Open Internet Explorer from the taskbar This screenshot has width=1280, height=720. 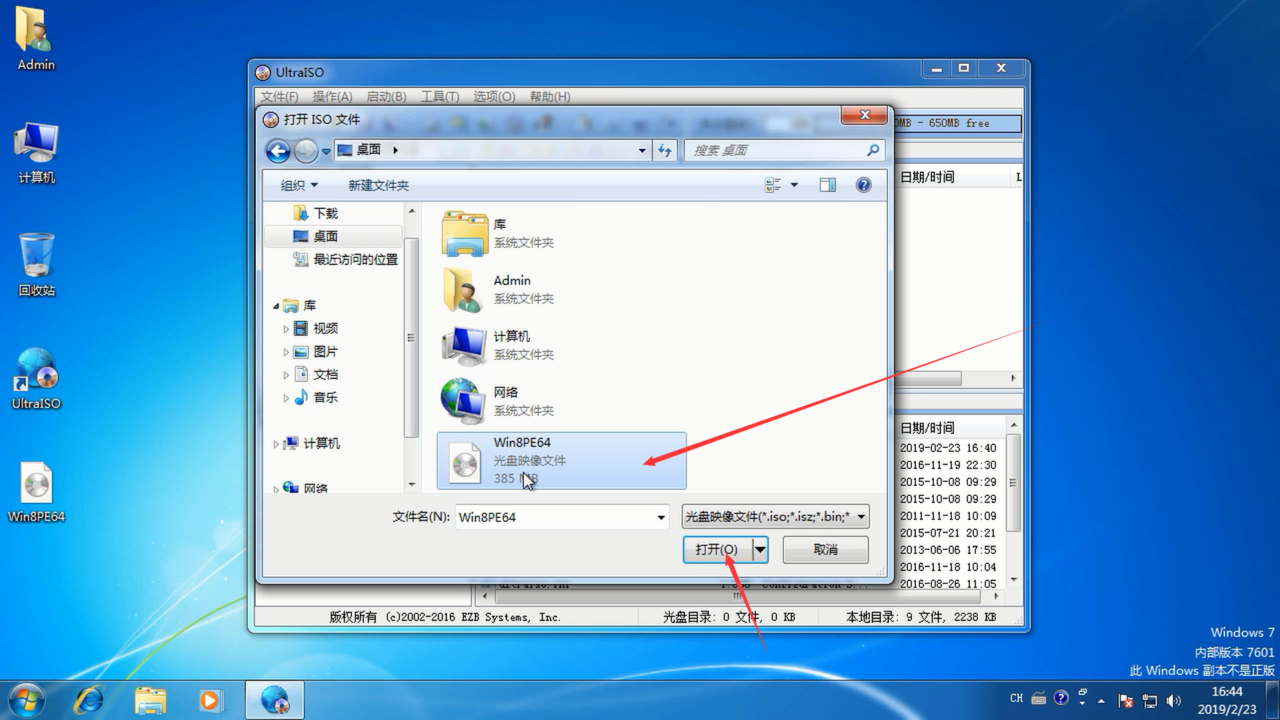90,699
